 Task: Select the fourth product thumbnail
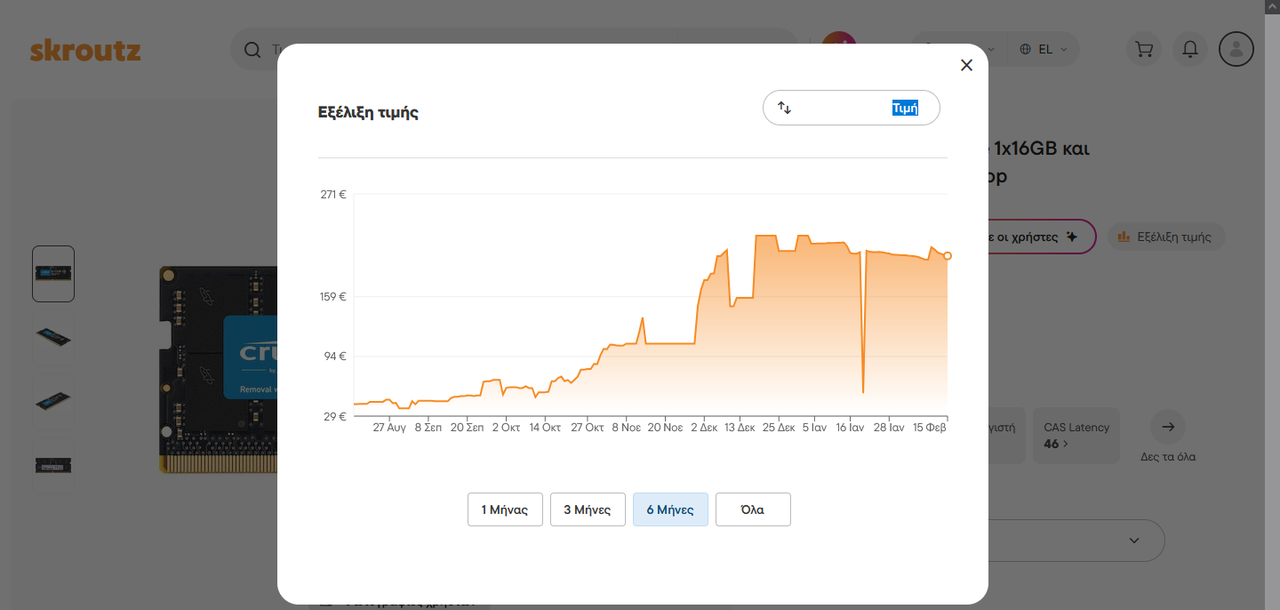[53, 464]
